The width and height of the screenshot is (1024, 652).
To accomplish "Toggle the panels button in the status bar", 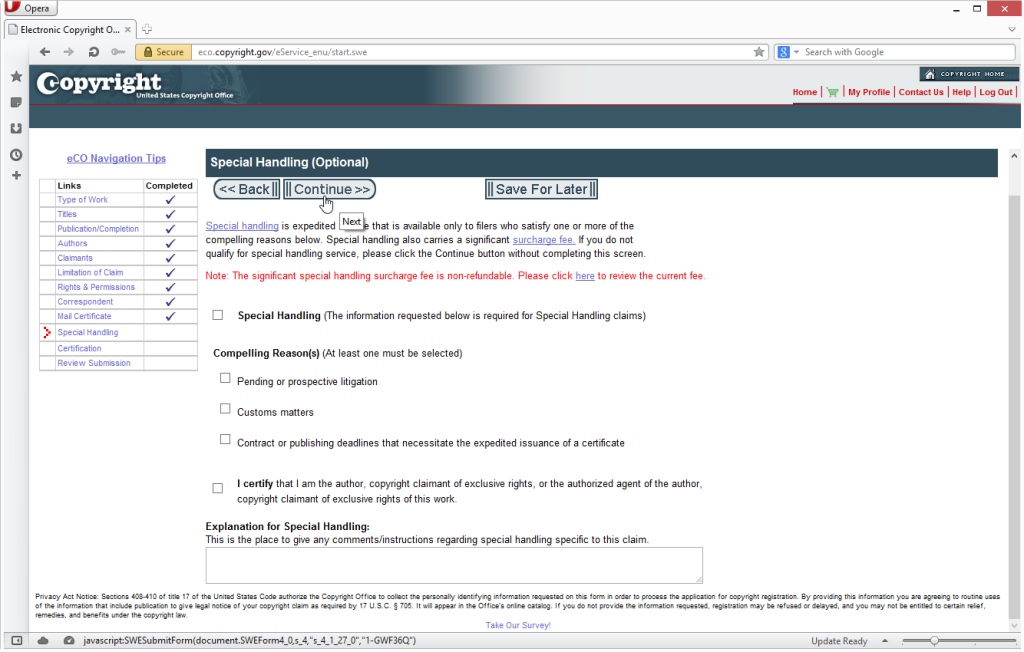I will pyautogui.click(x=17, y=641).
